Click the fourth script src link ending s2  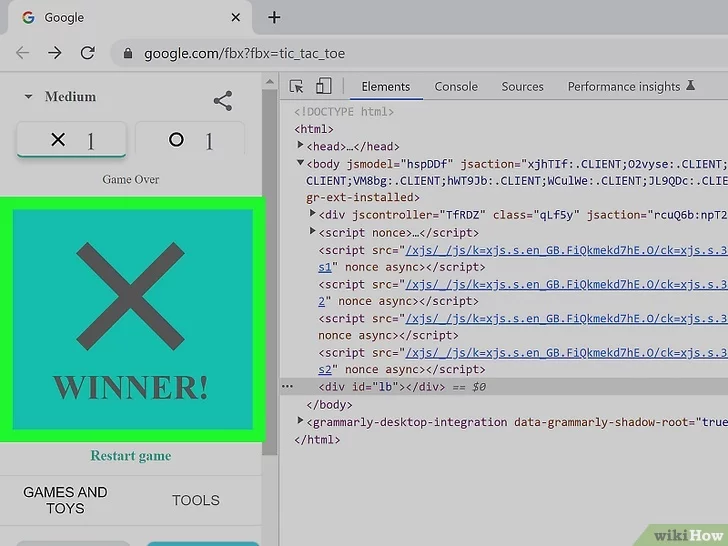566,353
